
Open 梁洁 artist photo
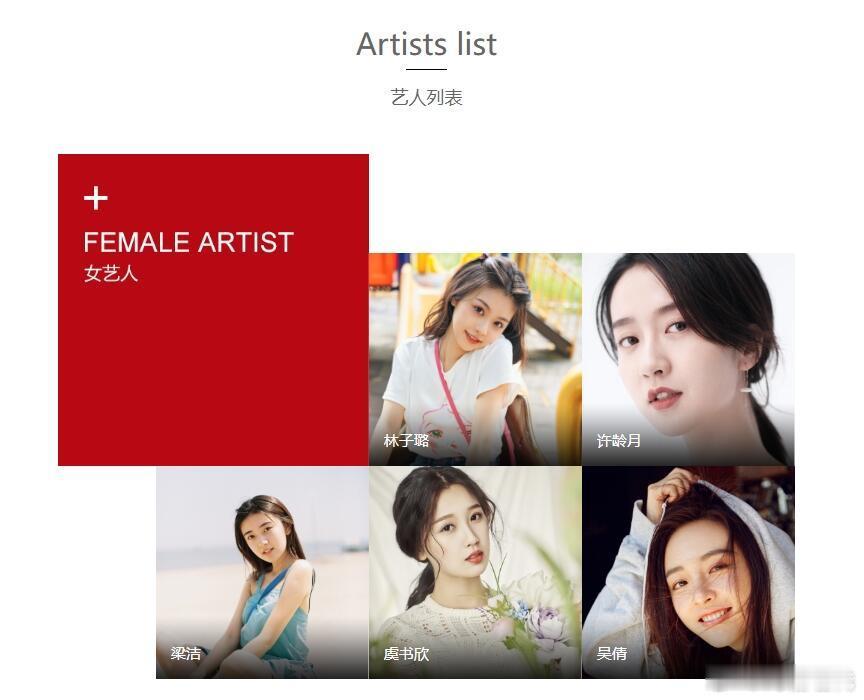[262, 573]
